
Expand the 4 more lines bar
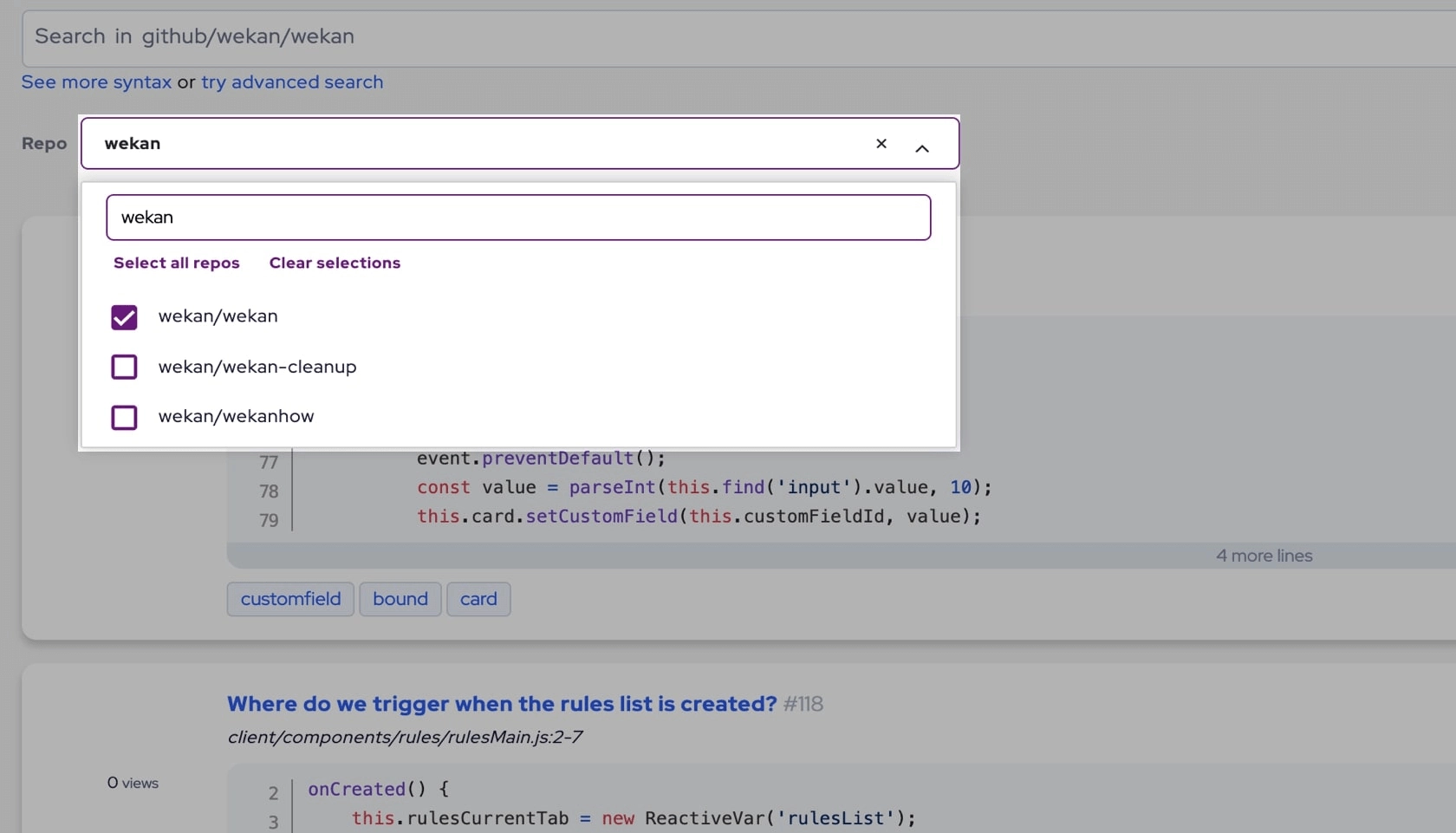[1263, 556]
